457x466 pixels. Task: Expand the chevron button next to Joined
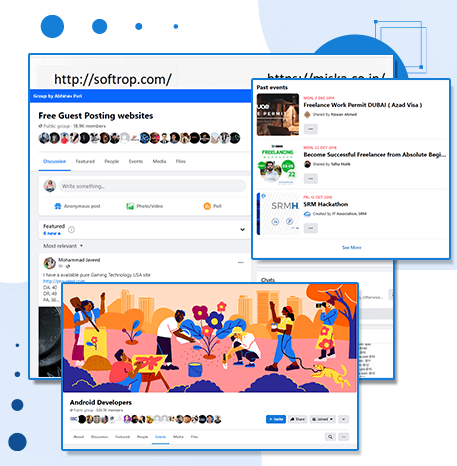click(x=343, y=419)
